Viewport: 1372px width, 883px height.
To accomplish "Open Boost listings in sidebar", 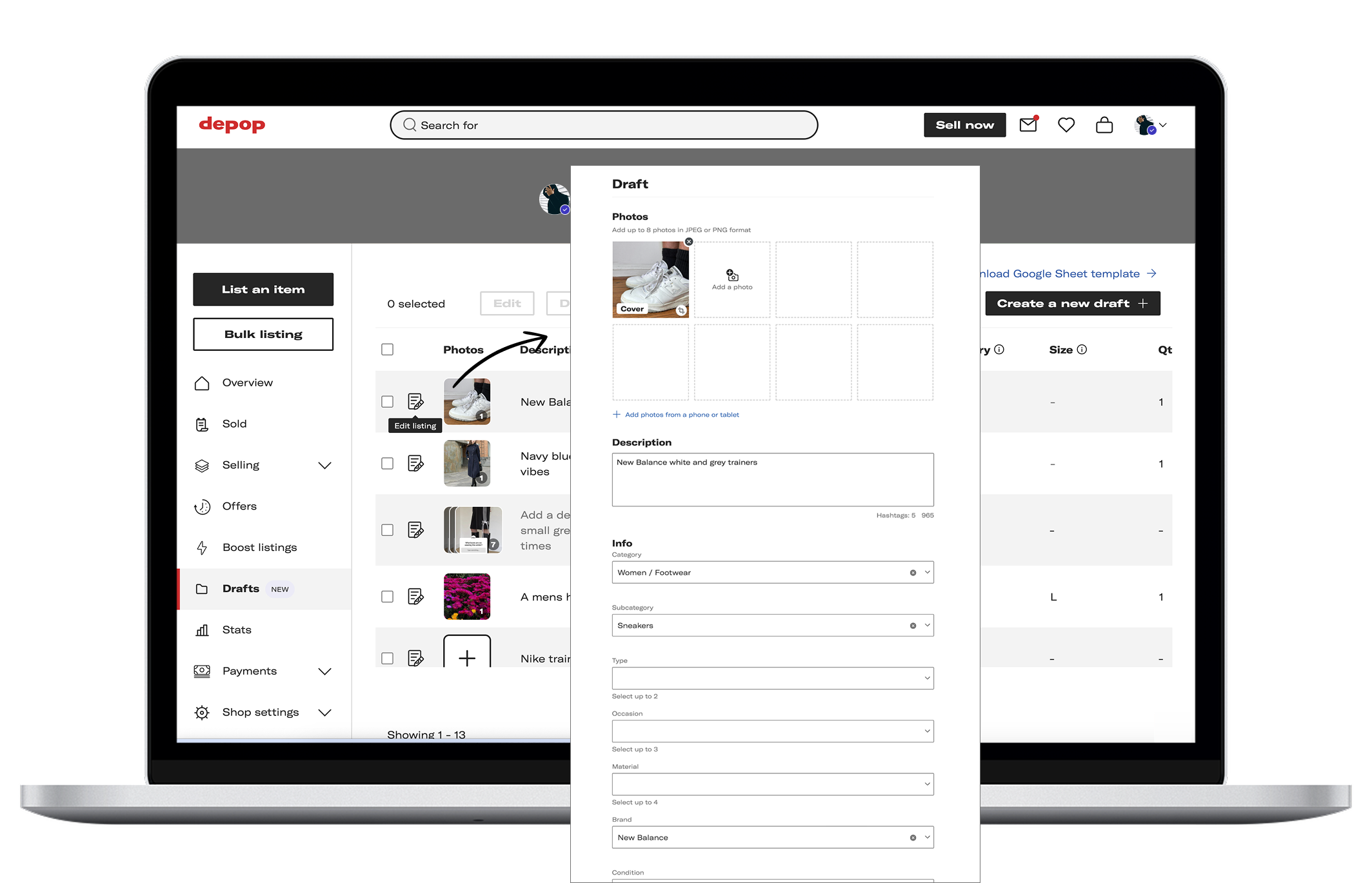I will pyautogui.click(x=259, y=548).
